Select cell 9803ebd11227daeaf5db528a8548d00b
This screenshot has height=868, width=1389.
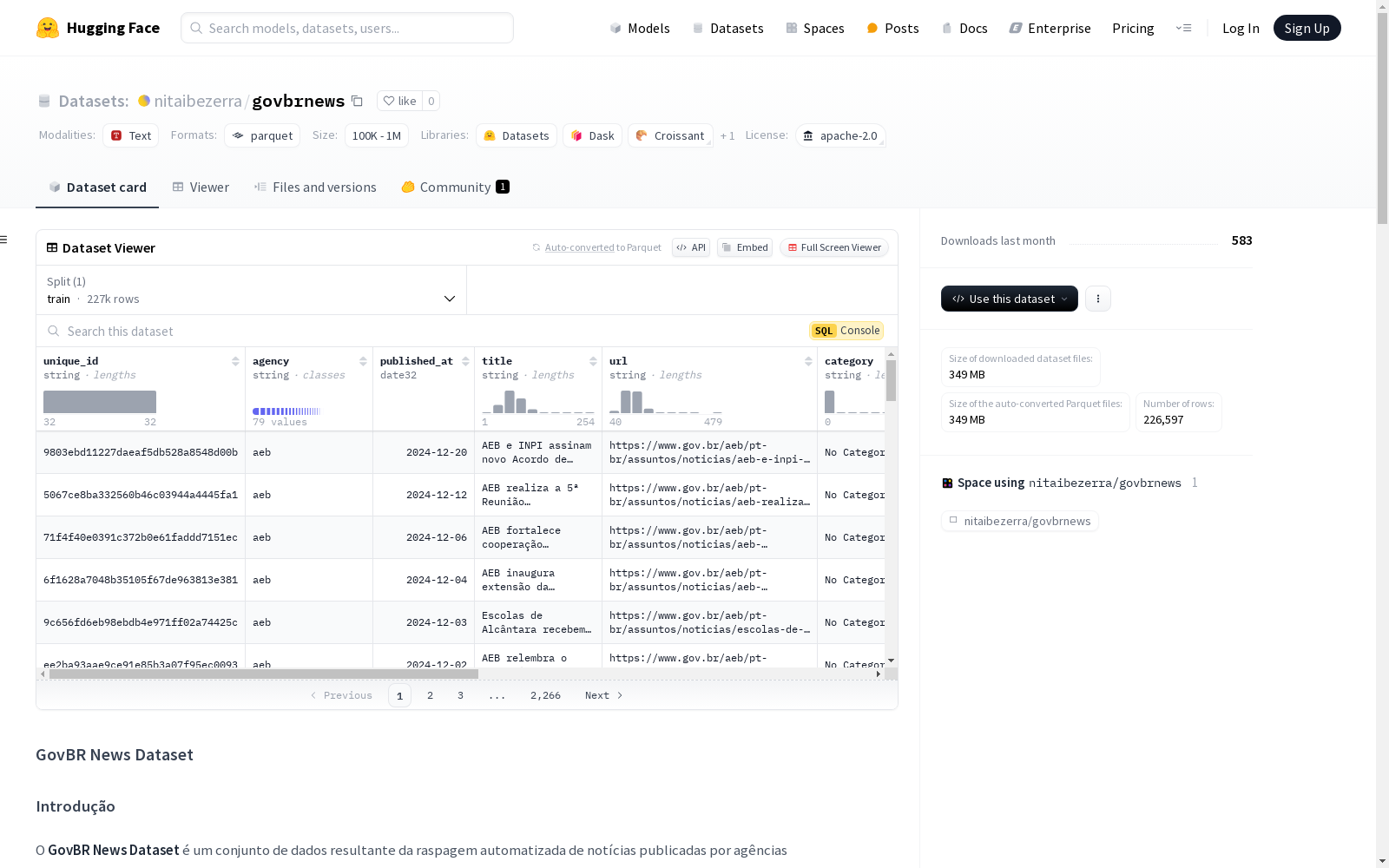pyautogui.click(x=141, y=452)
